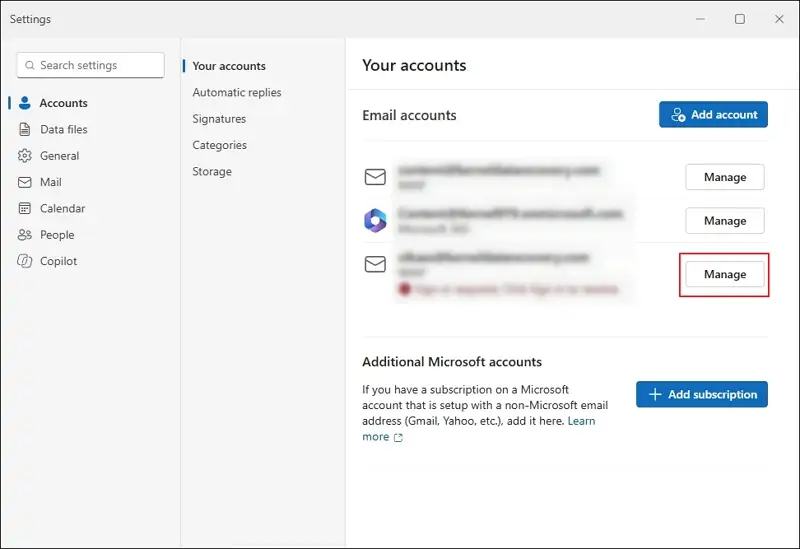Image resolution: width=800 pixels, height=549 pixels.
Task: Maximize the Settings window
Action: point(740,19)
